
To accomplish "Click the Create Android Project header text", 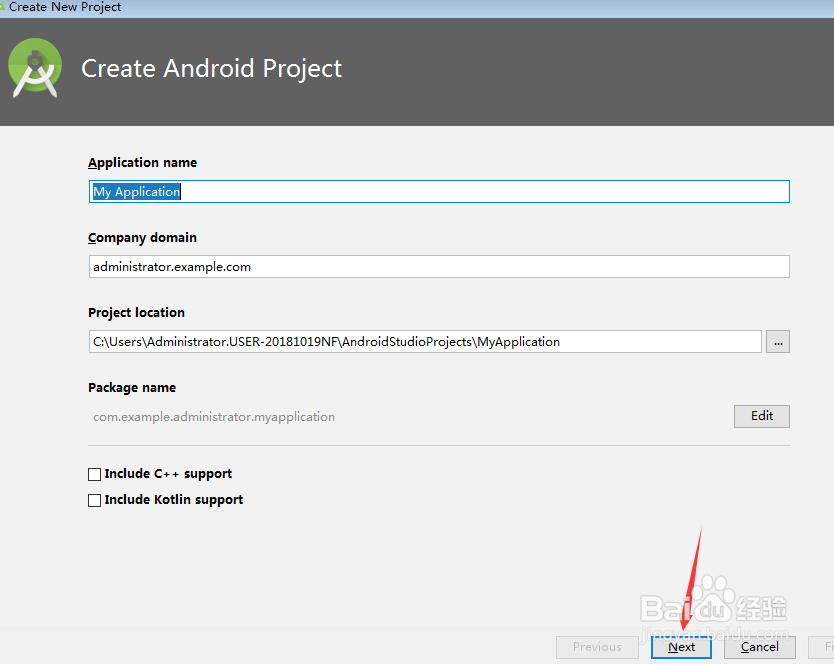I will click(x=211, y=69).
